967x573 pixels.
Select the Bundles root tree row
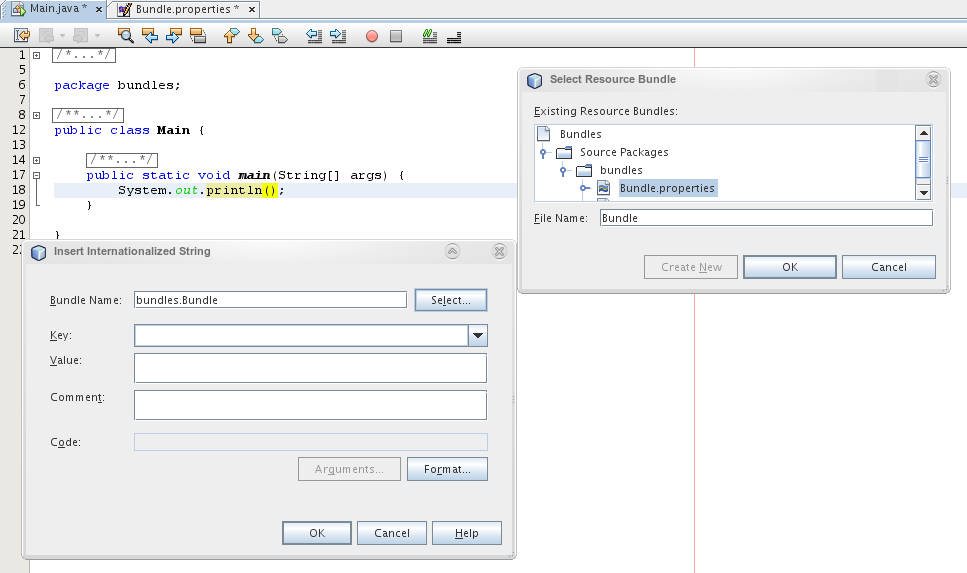(x=580, y=134)
